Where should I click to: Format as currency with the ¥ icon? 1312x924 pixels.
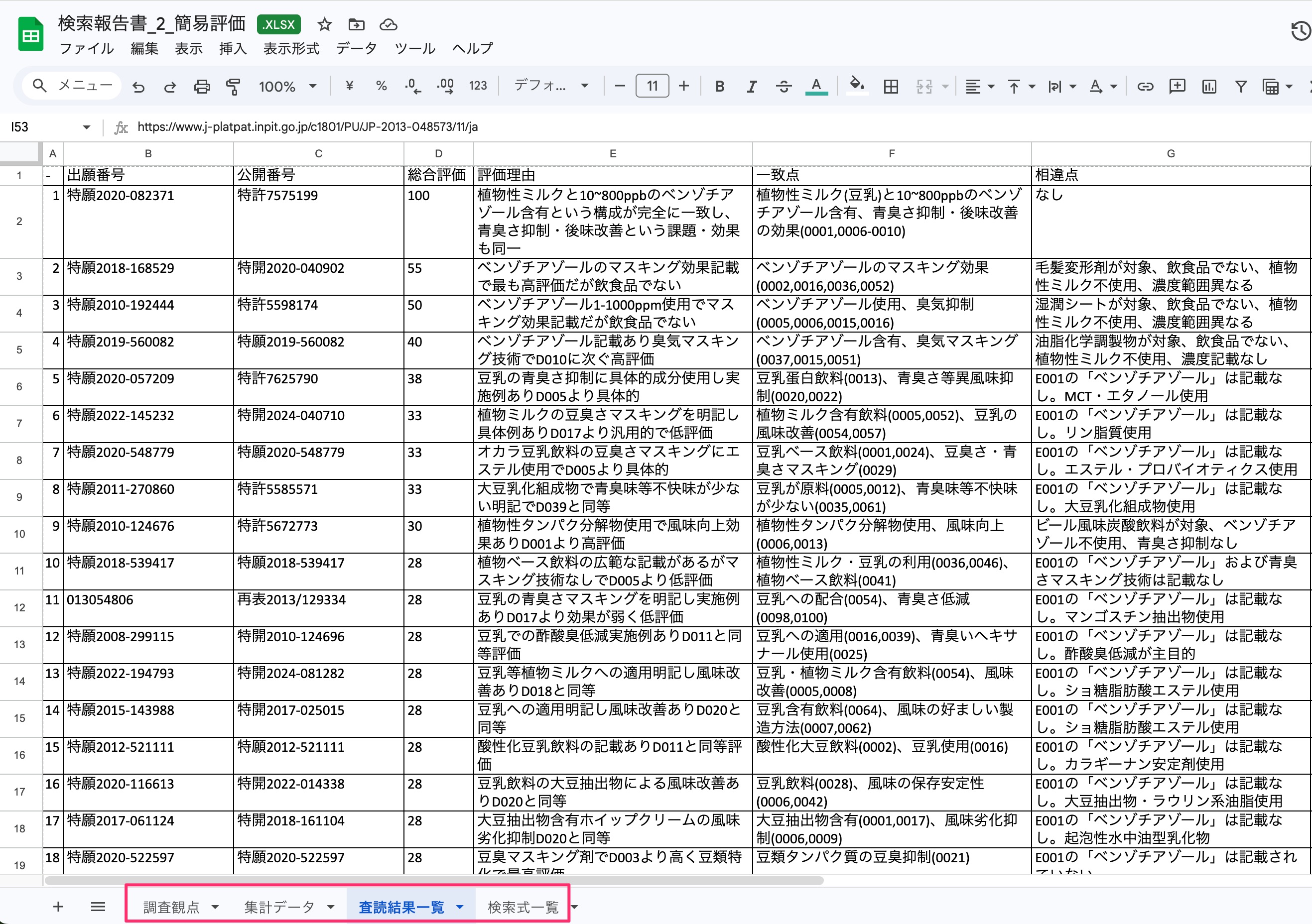coord(350,86)
